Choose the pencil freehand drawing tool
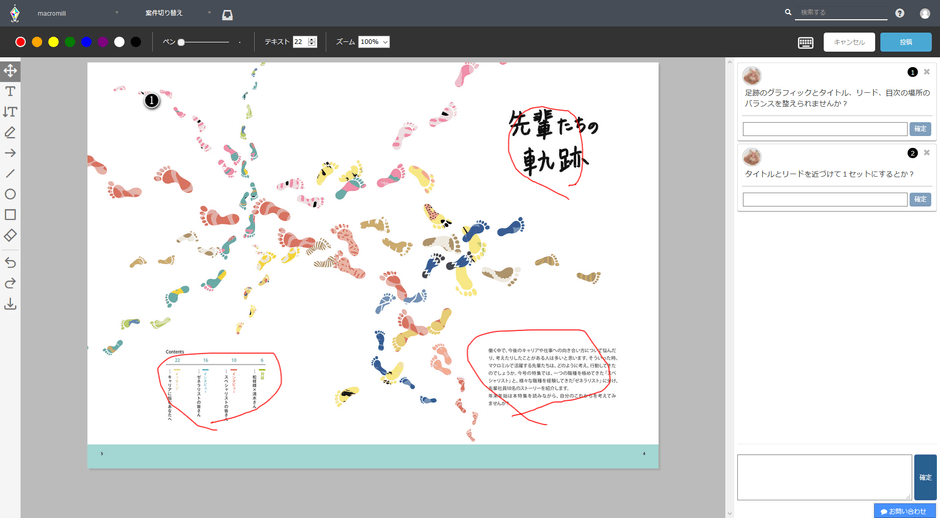Screen dimensions: 940x518 coord(10,132)
